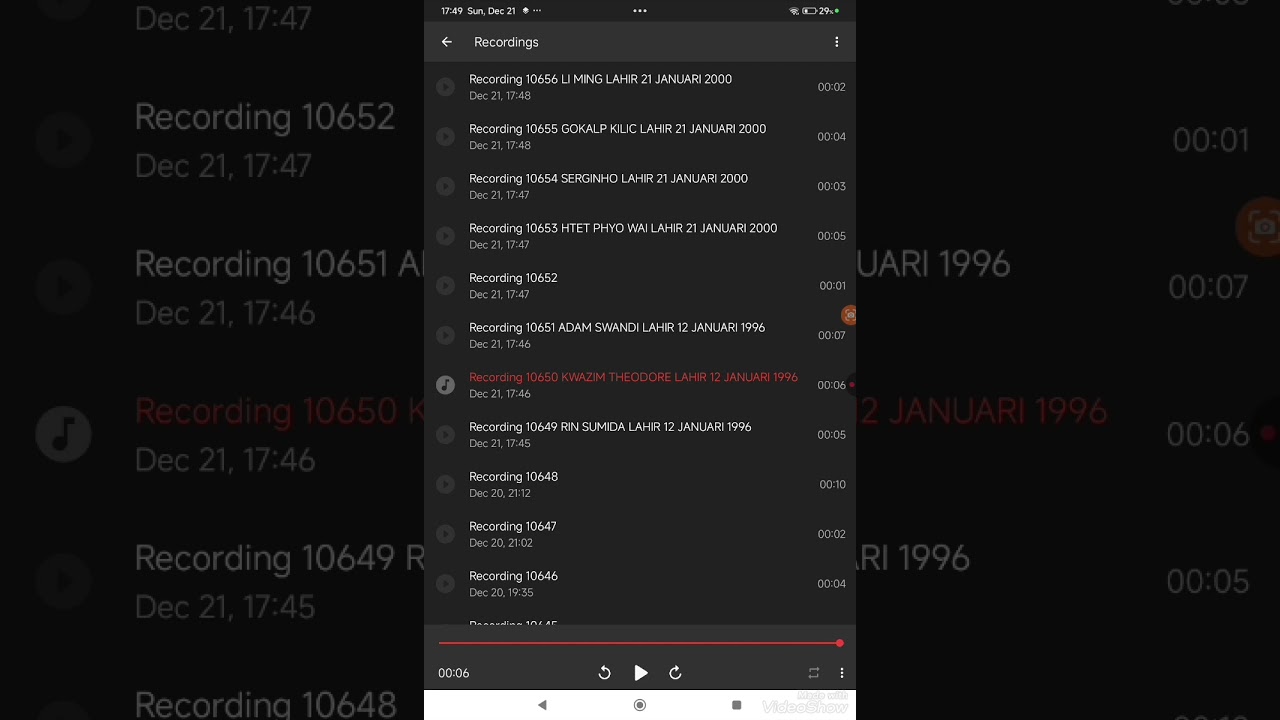
Task: Click the Dec 20, 21:02 date of Recording 10647
Action: (501, 543)
